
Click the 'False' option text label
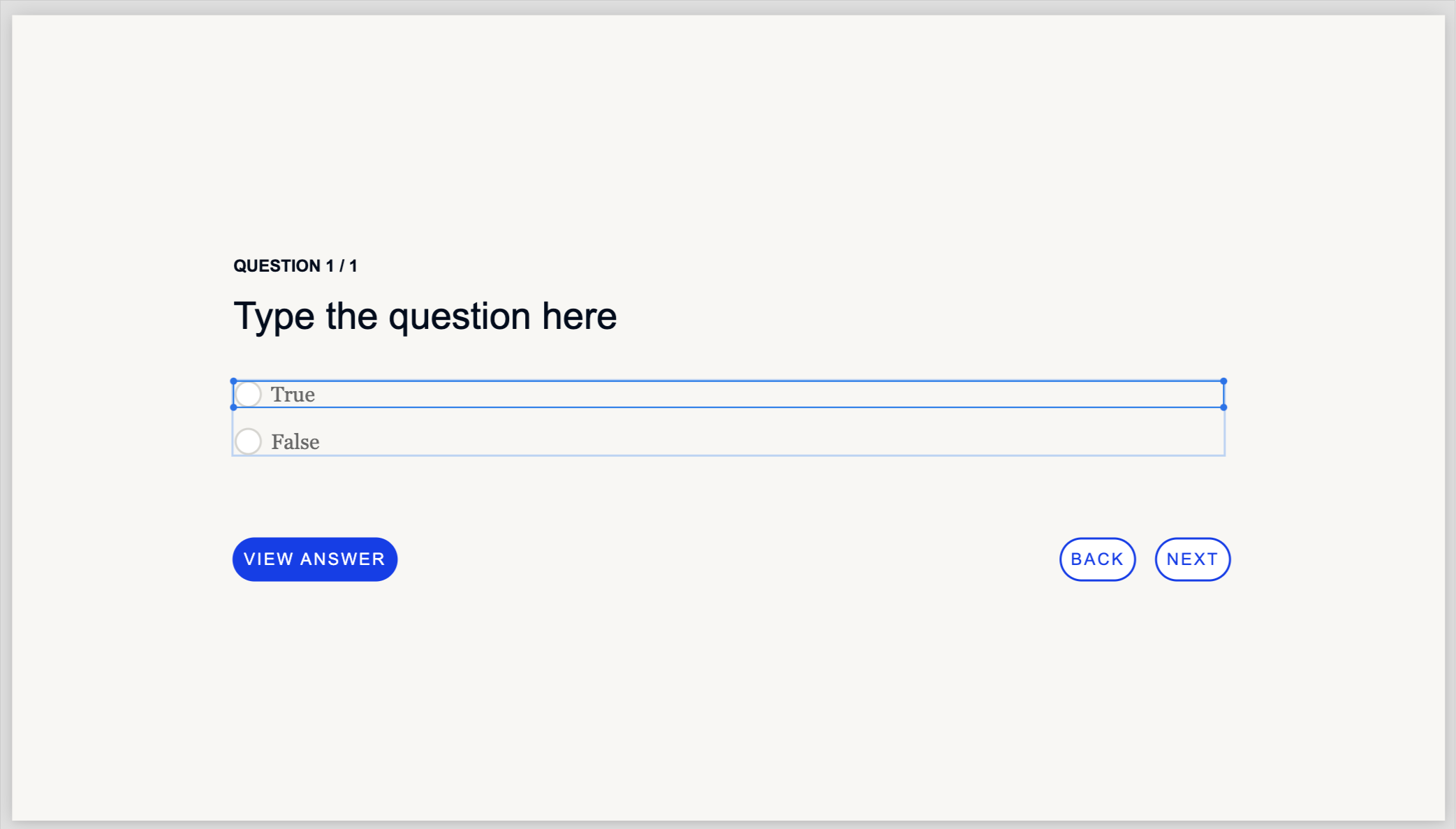pos(295,441)
